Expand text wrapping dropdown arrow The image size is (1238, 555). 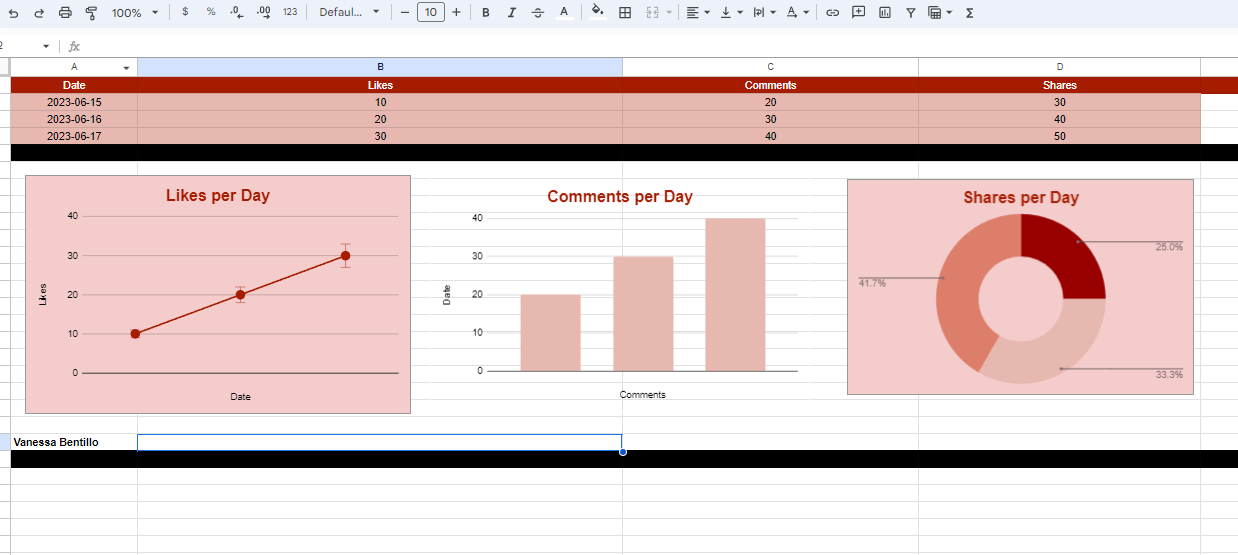pos(773,13)
